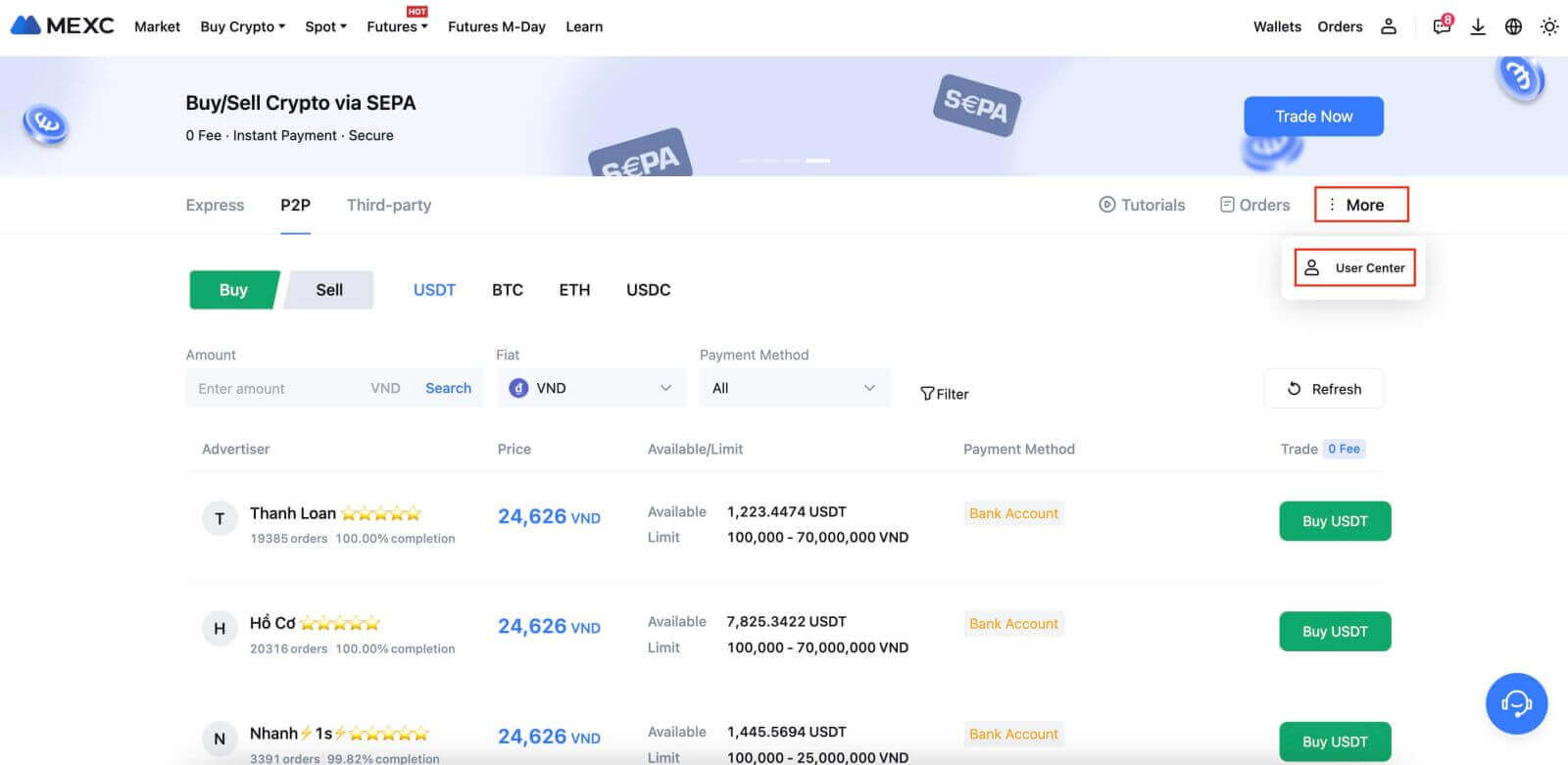Expand the Spot menu
1568x765 pixels.
(x=325, y=26)
